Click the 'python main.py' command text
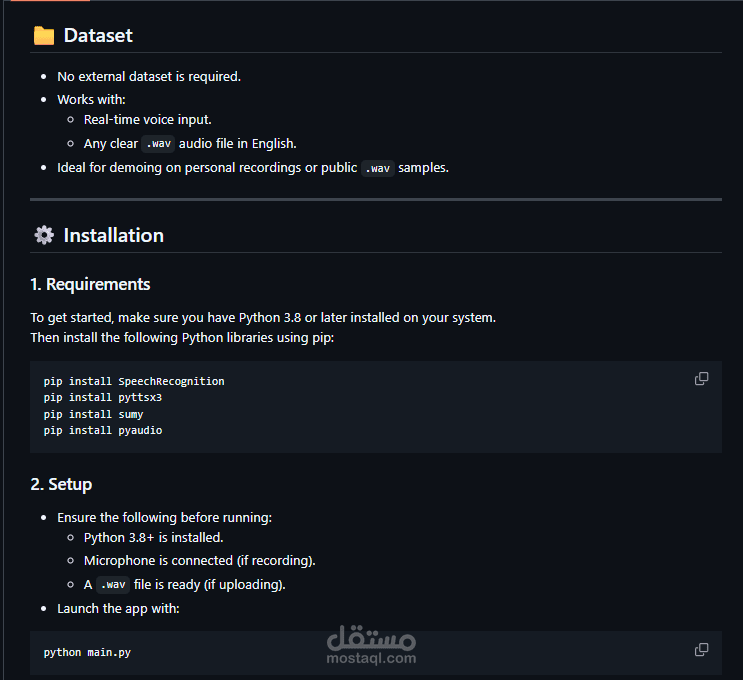This screenshot has width=743, height=680. pos(87,653)
